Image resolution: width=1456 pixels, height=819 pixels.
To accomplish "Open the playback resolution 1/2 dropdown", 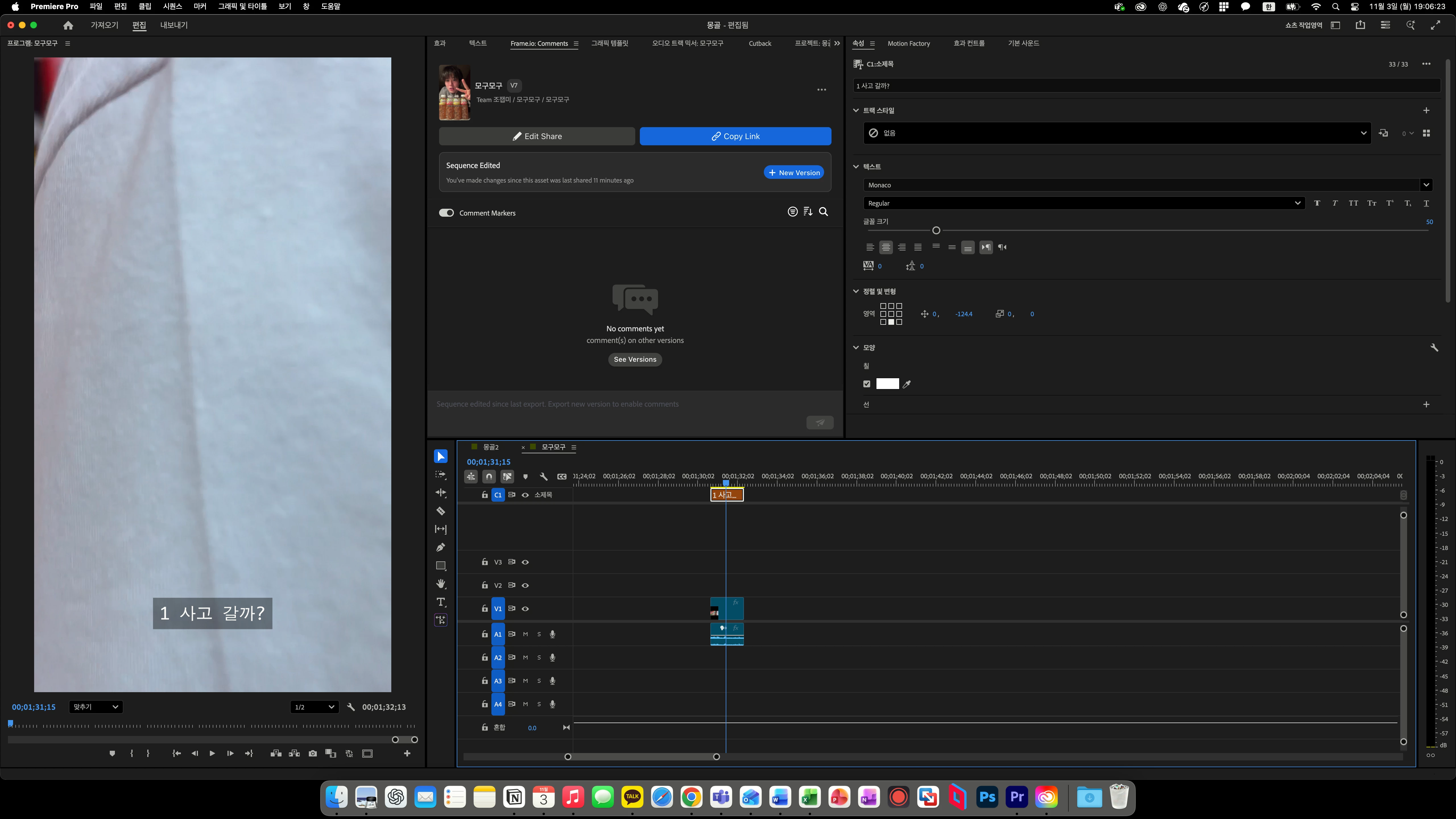I will pos(314,707).
